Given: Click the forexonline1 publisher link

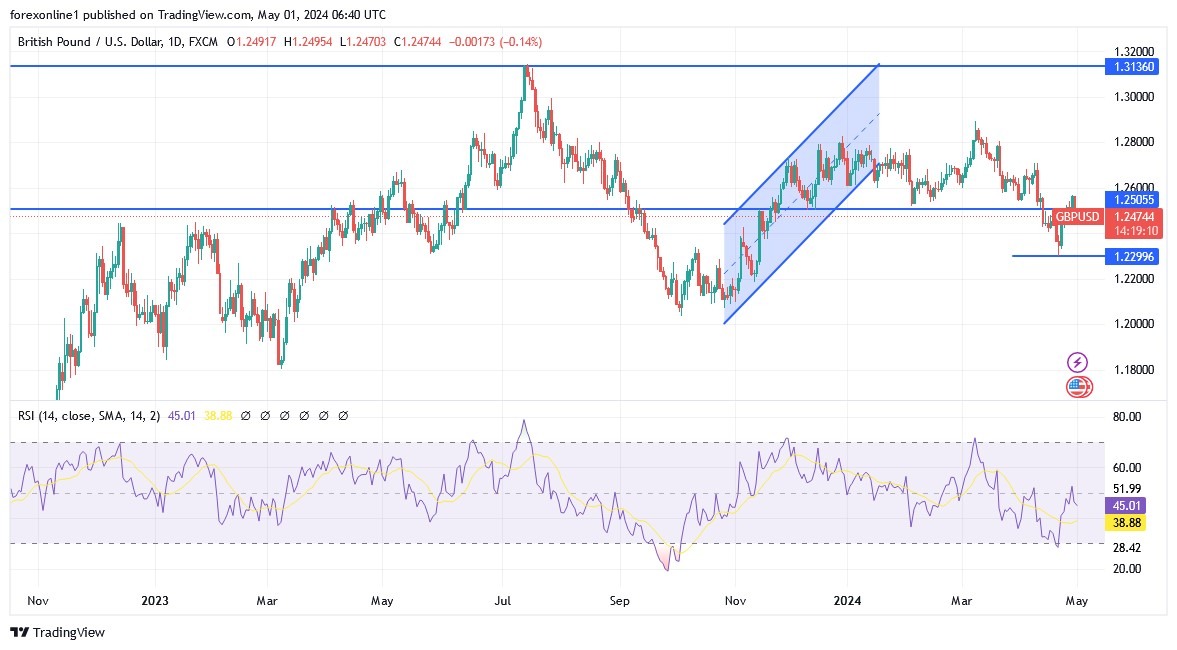Looking at the screenshot, I should pyautogui.click(x=47, y=14).
